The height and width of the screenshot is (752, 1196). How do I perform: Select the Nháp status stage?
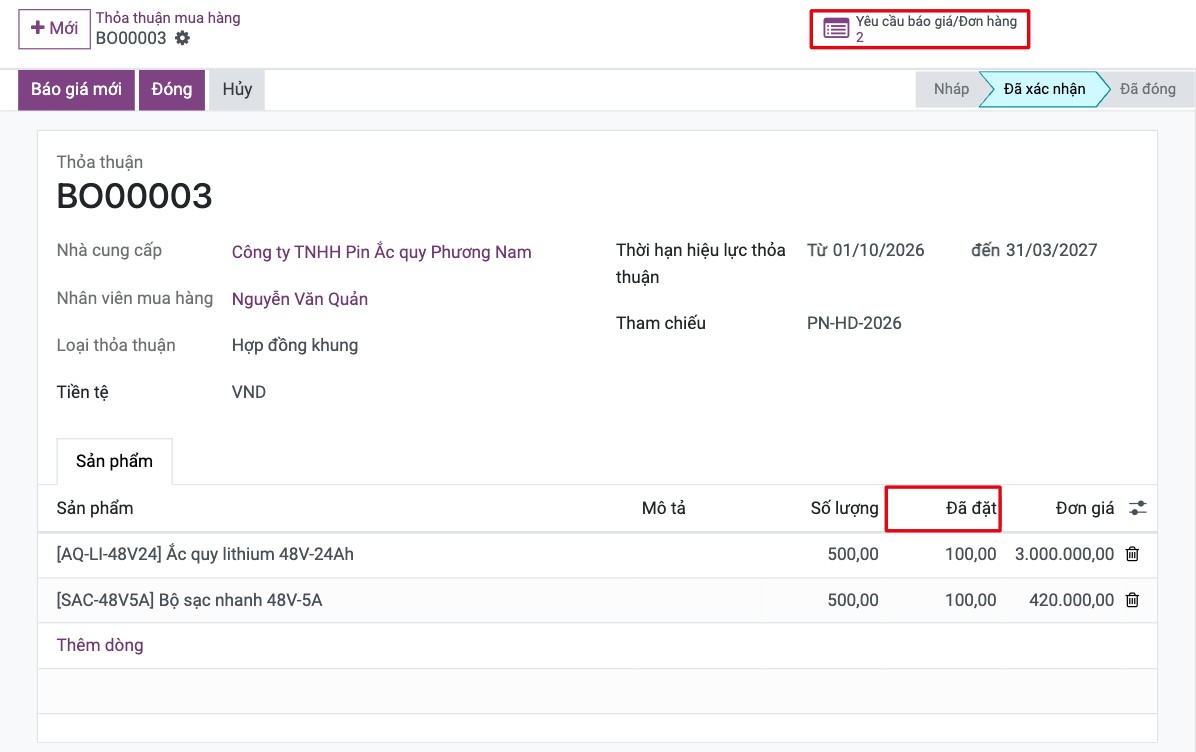pos(951,89)
